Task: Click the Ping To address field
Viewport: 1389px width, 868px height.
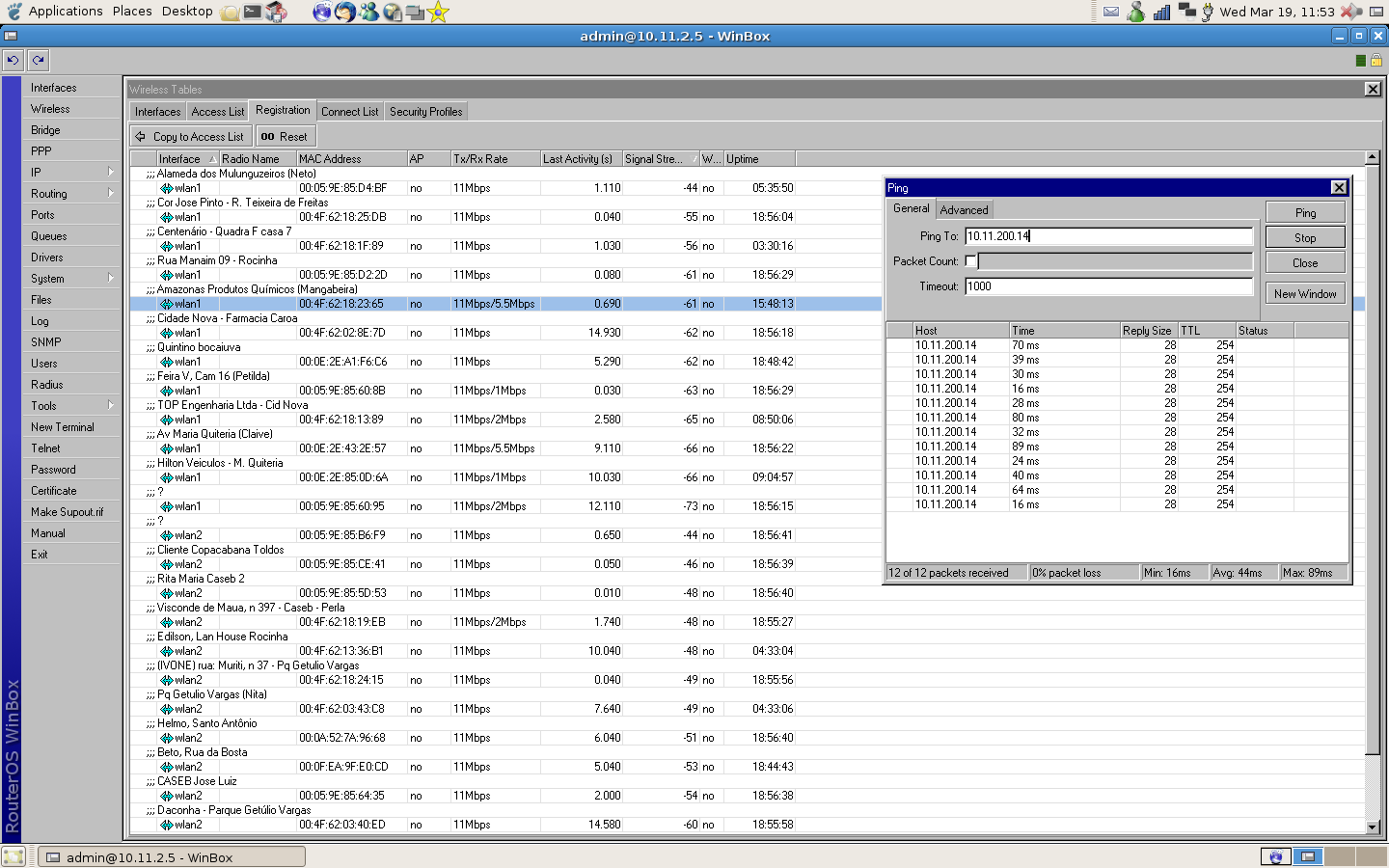Action: (1108, 236)
